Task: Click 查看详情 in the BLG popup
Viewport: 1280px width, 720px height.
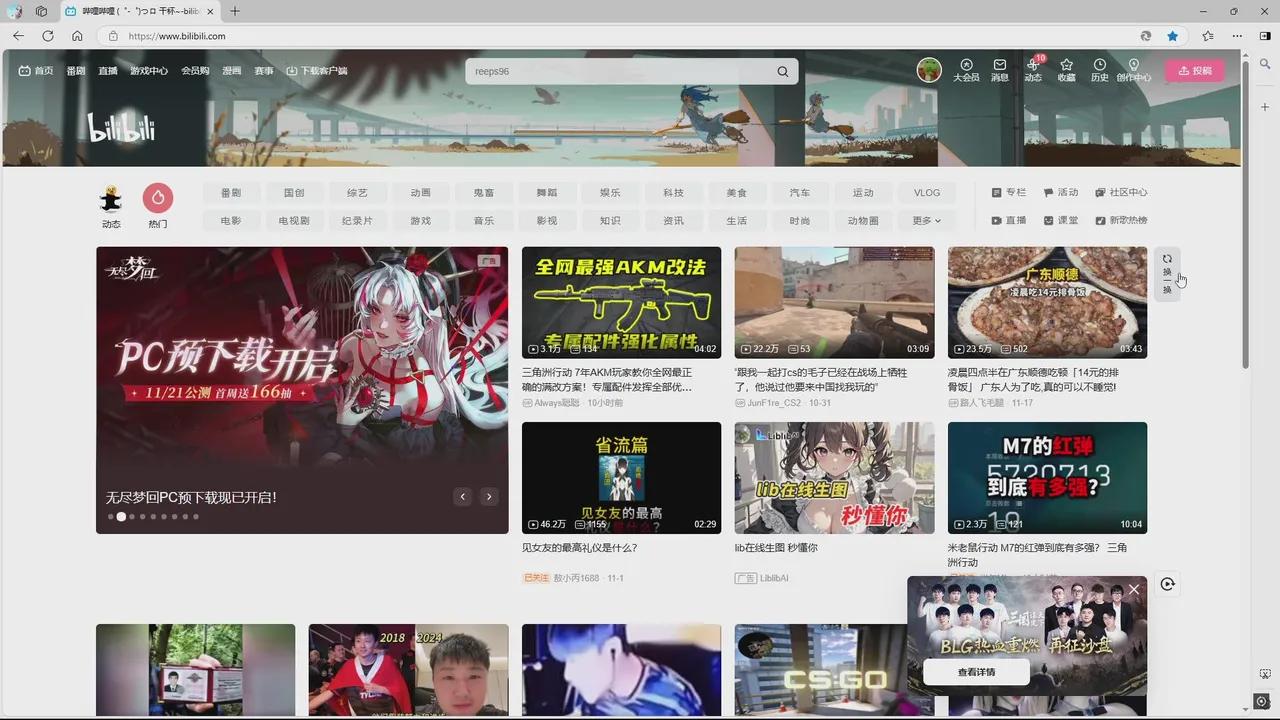Action: [975, 672]
